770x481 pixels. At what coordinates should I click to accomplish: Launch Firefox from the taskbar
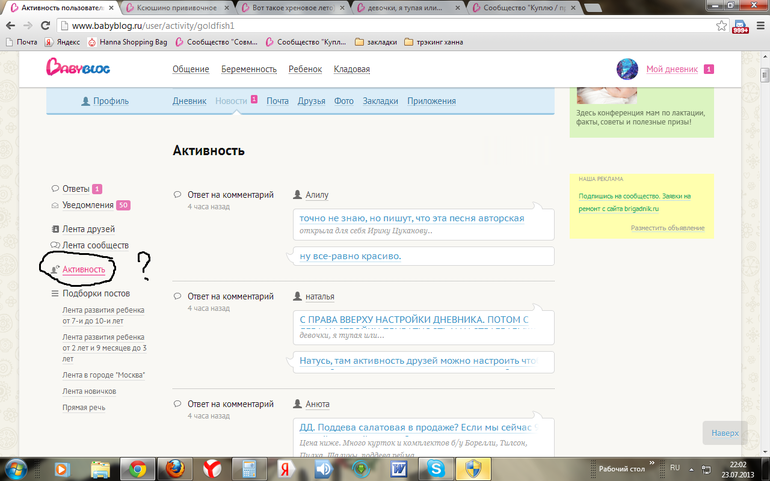tap(175, 469)
